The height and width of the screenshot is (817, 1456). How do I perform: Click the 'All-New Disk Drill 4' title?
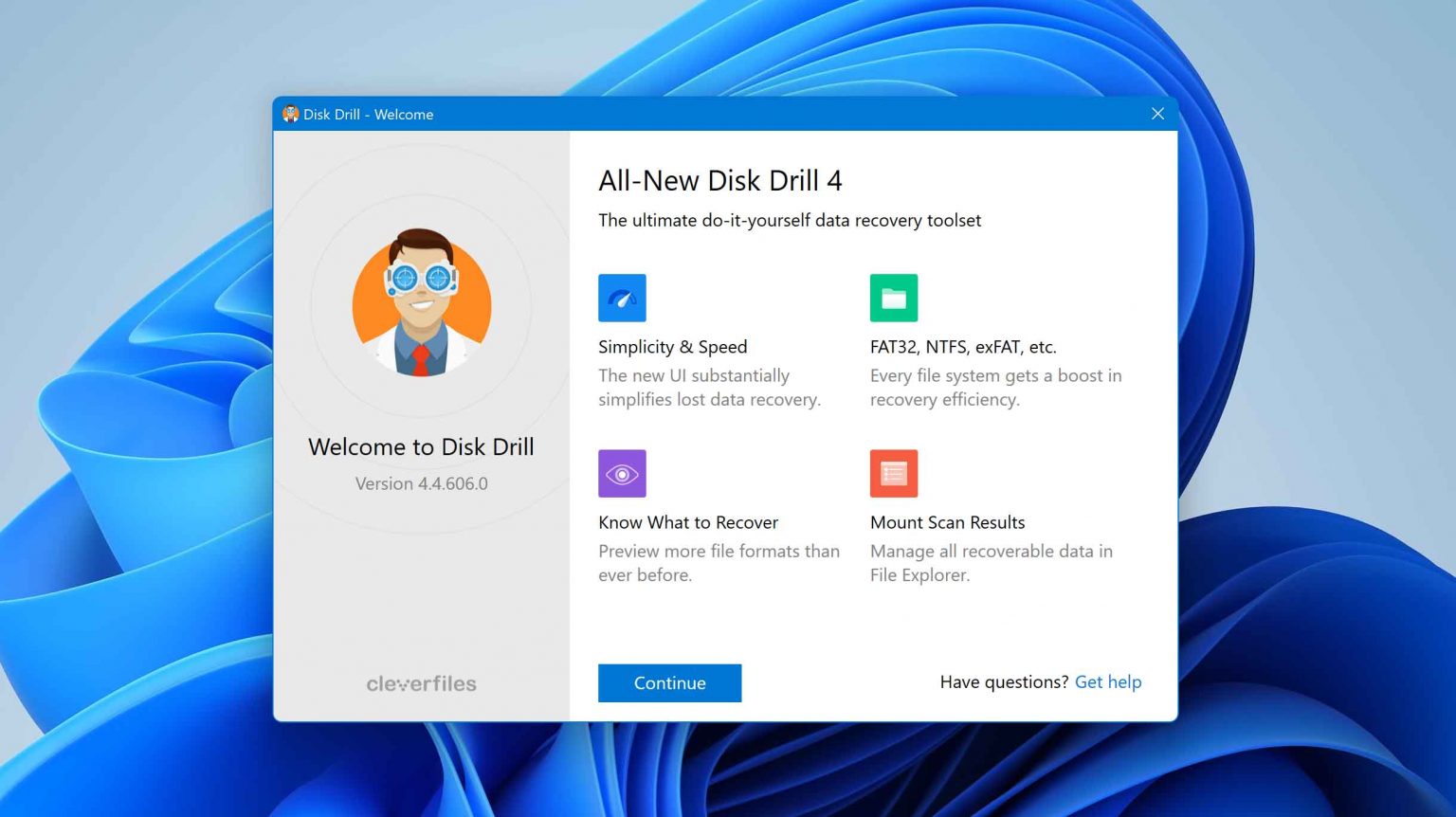pyautogui.click(x=719, y=180)
